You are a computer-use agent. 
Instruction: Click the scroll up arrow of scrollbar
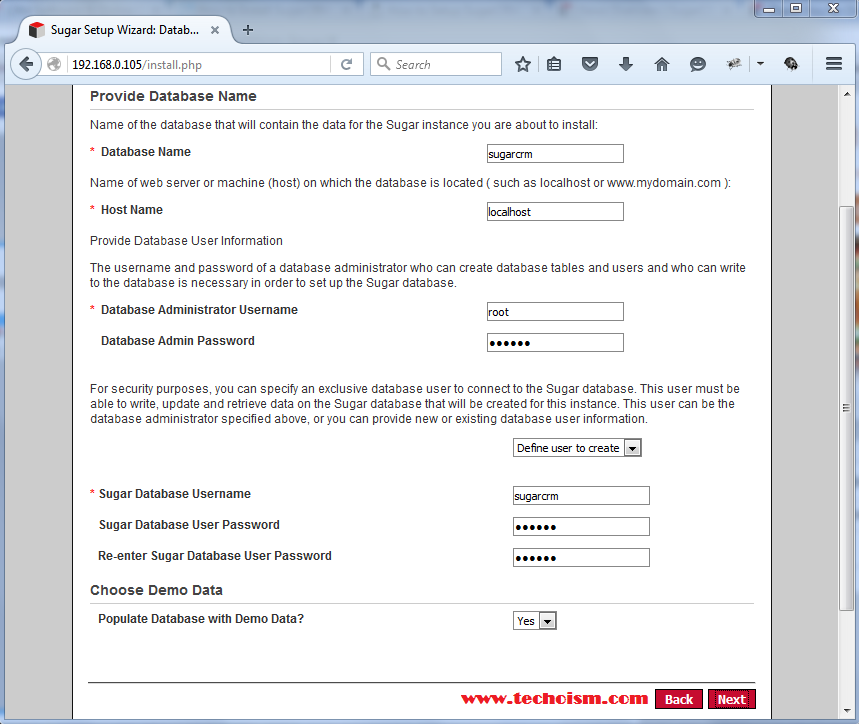click(x=847, y=94)
